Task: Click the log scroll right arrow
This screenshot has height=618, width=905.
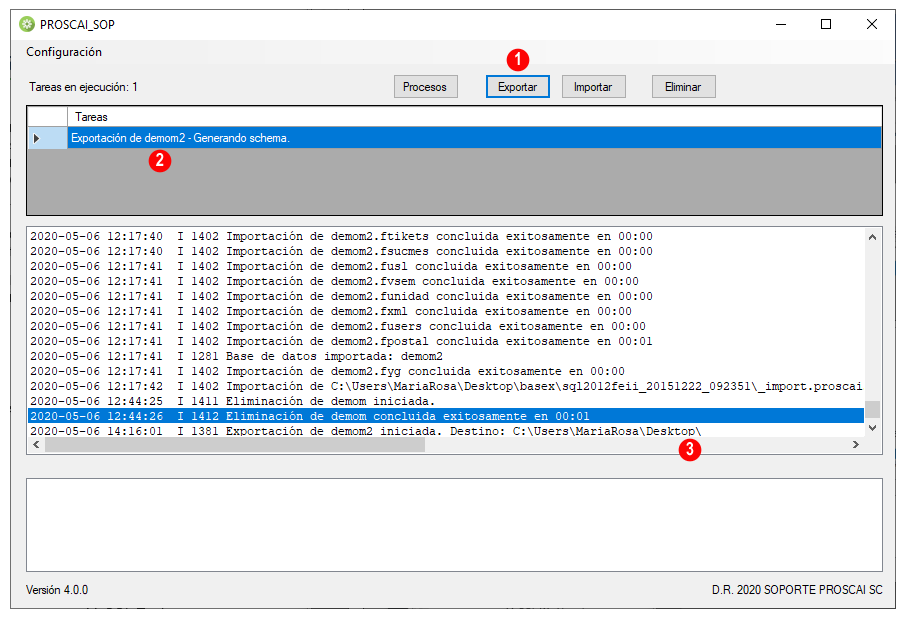Action: (x=856, y=444)
